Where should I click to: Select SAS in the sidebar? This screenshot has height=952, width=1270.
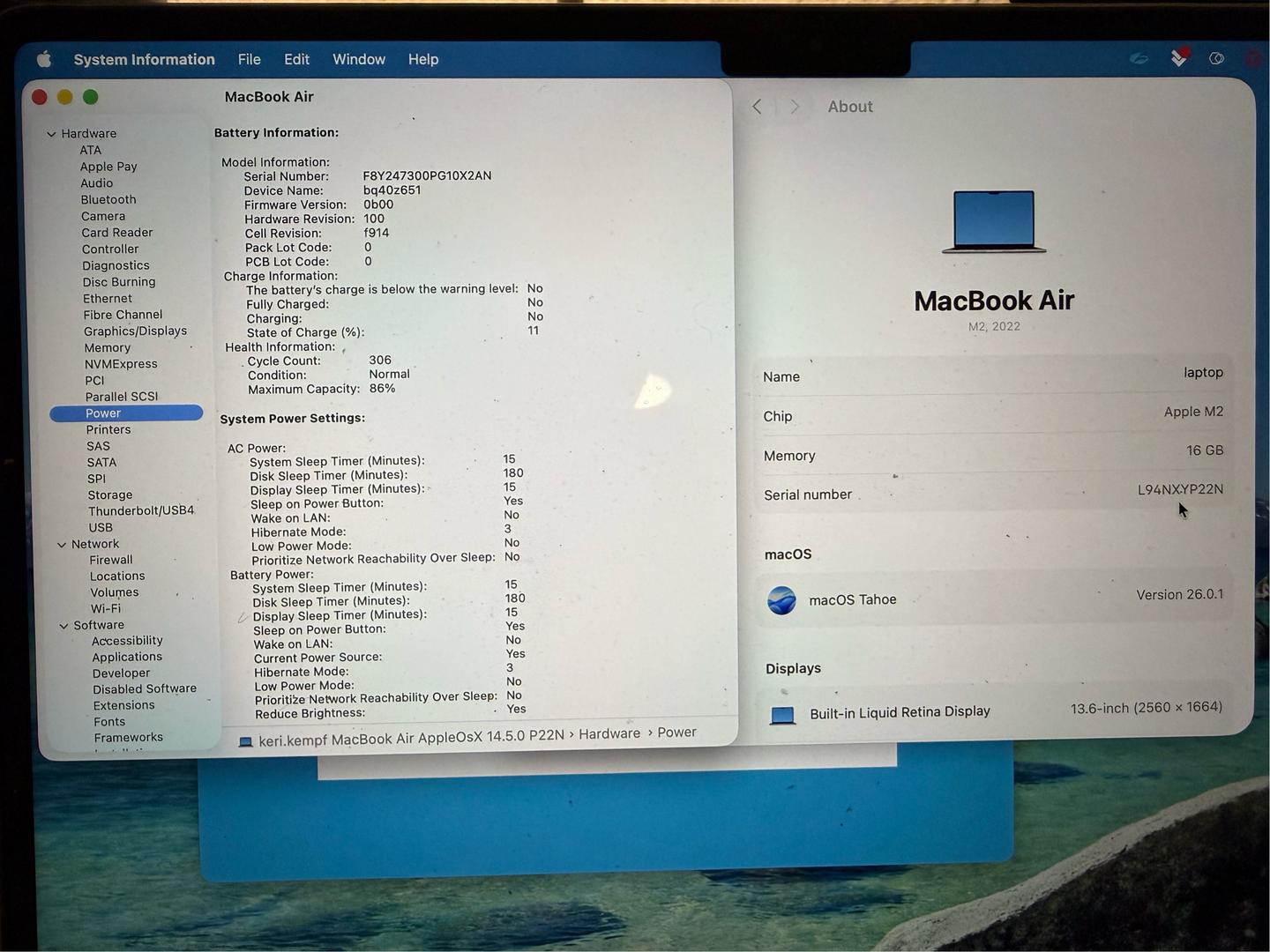click(98, 446)
